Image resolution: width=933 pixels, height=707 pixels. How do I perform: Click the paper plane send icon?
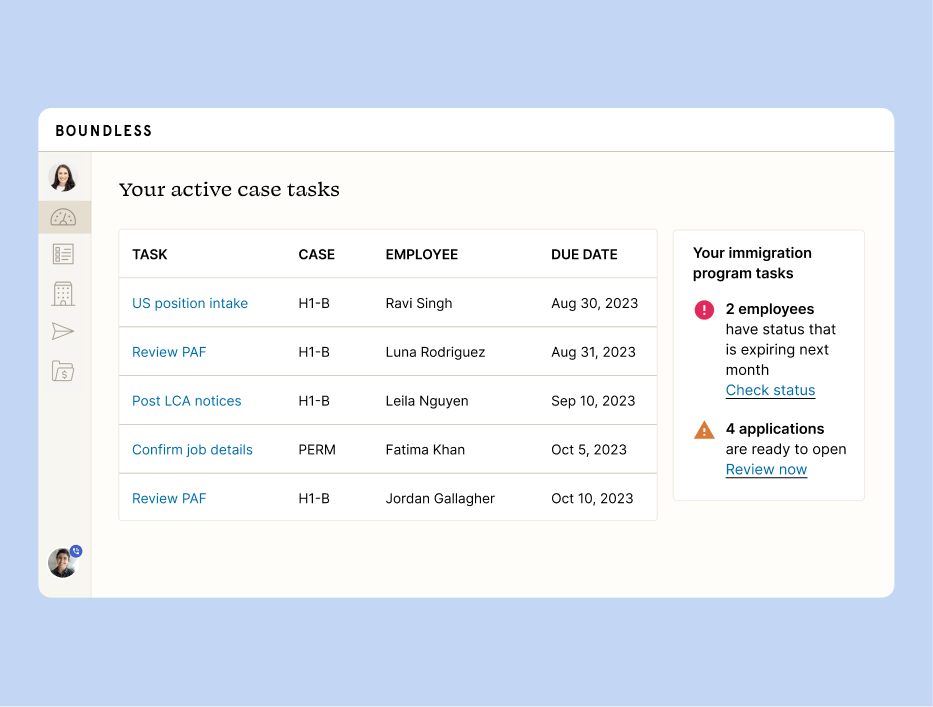pos(63,331)
